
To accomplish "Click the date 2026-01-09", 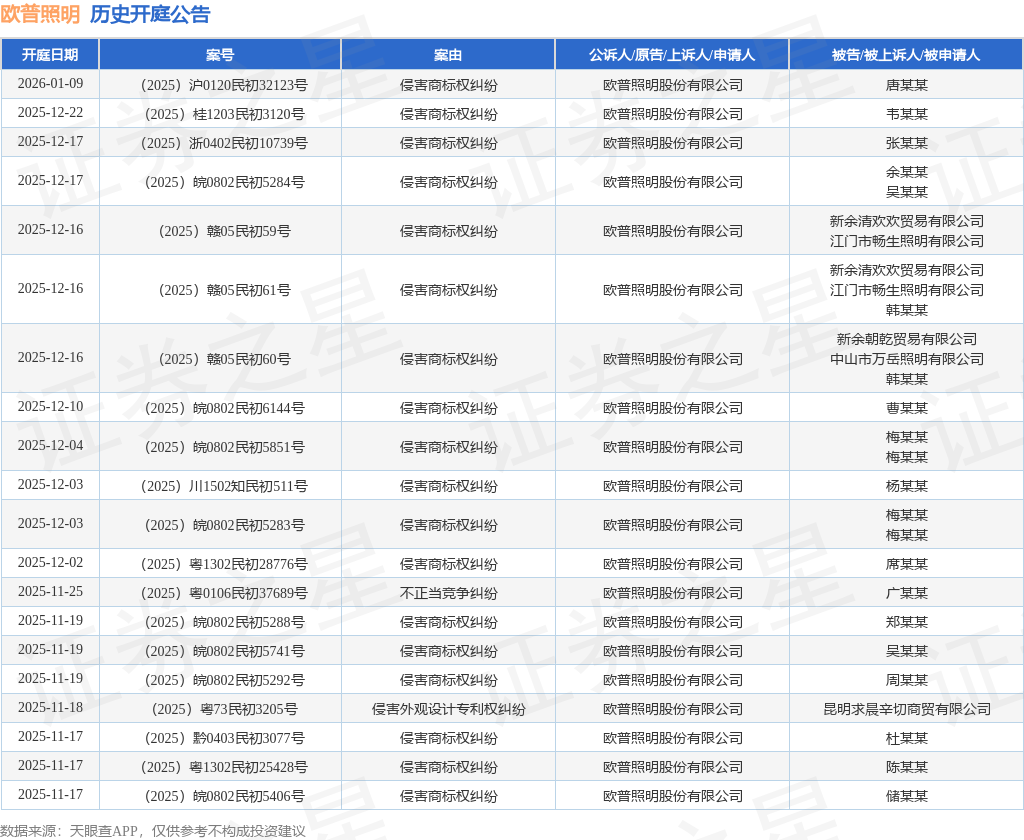I will 50,84.
